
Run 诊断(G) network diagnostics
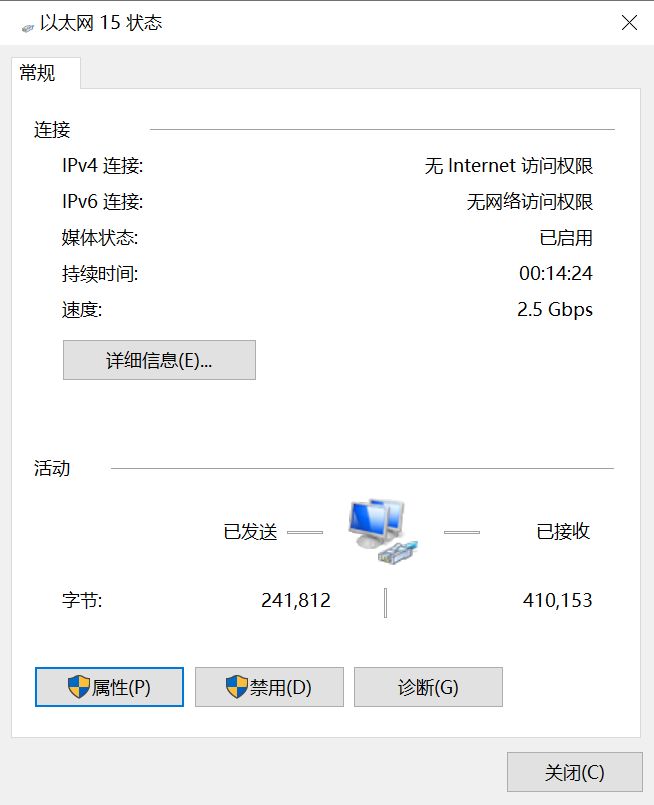click(428, 687)
